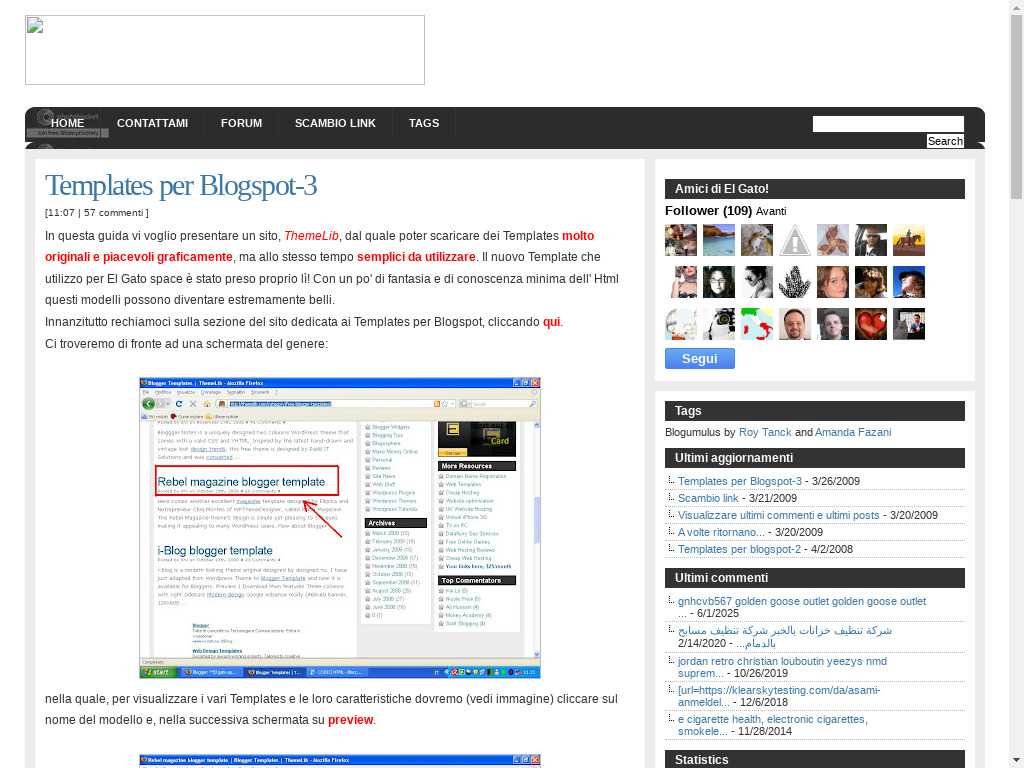This screenshot has width=1024, height=768.
Task: Click Avanti next to Follower count
Action: point(771,211)
